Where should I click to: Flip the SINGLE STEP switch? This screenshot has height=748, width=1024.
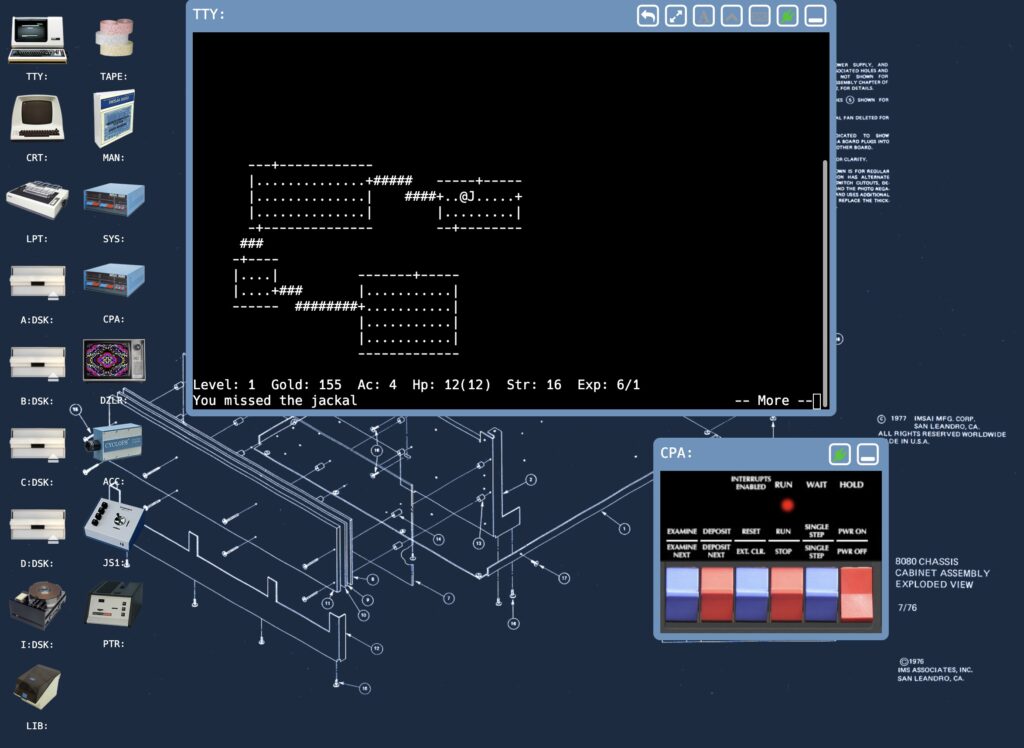(x=822, y=594)
